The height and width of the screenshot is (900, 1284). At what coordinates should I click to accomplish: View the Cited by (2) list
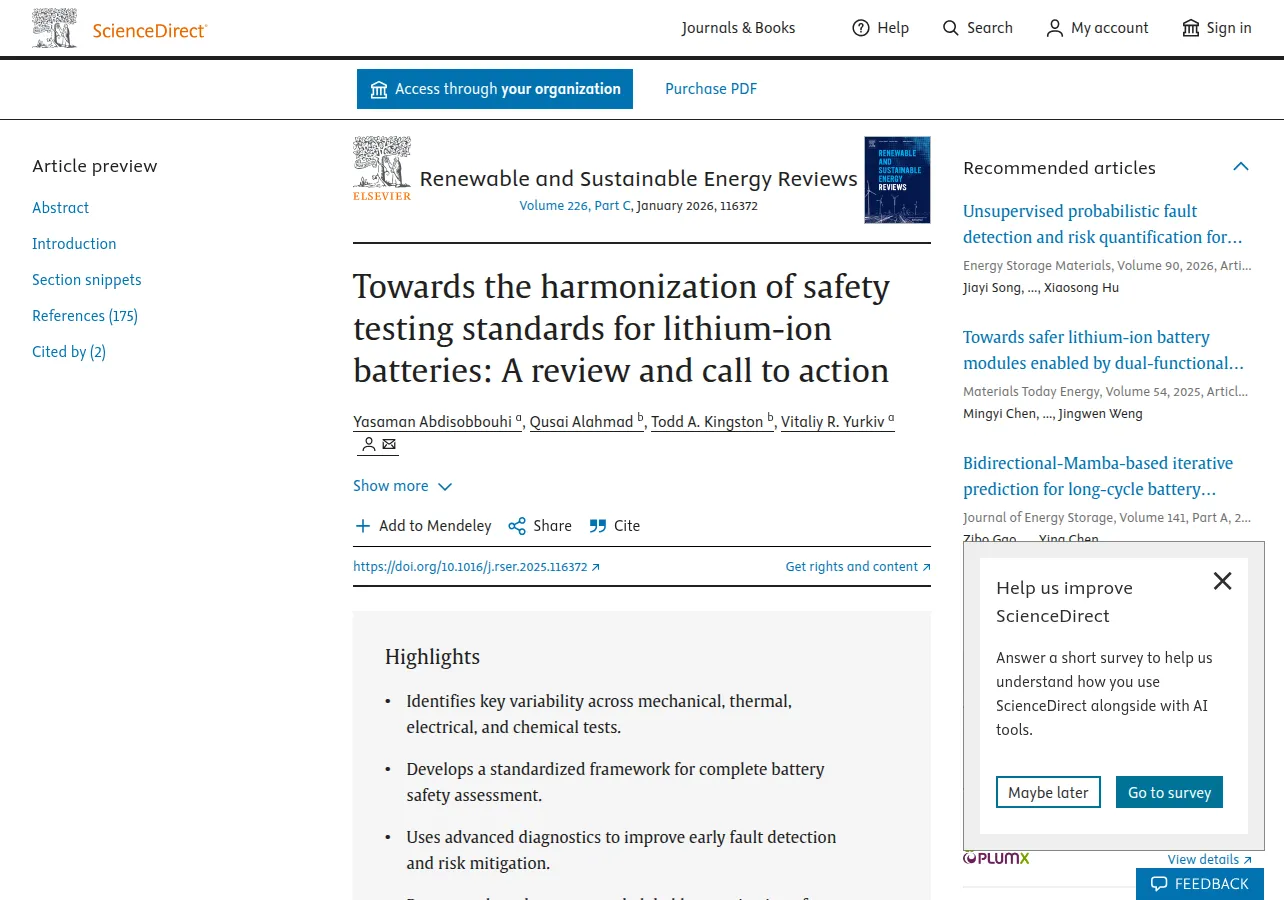(x=69, y=352)
